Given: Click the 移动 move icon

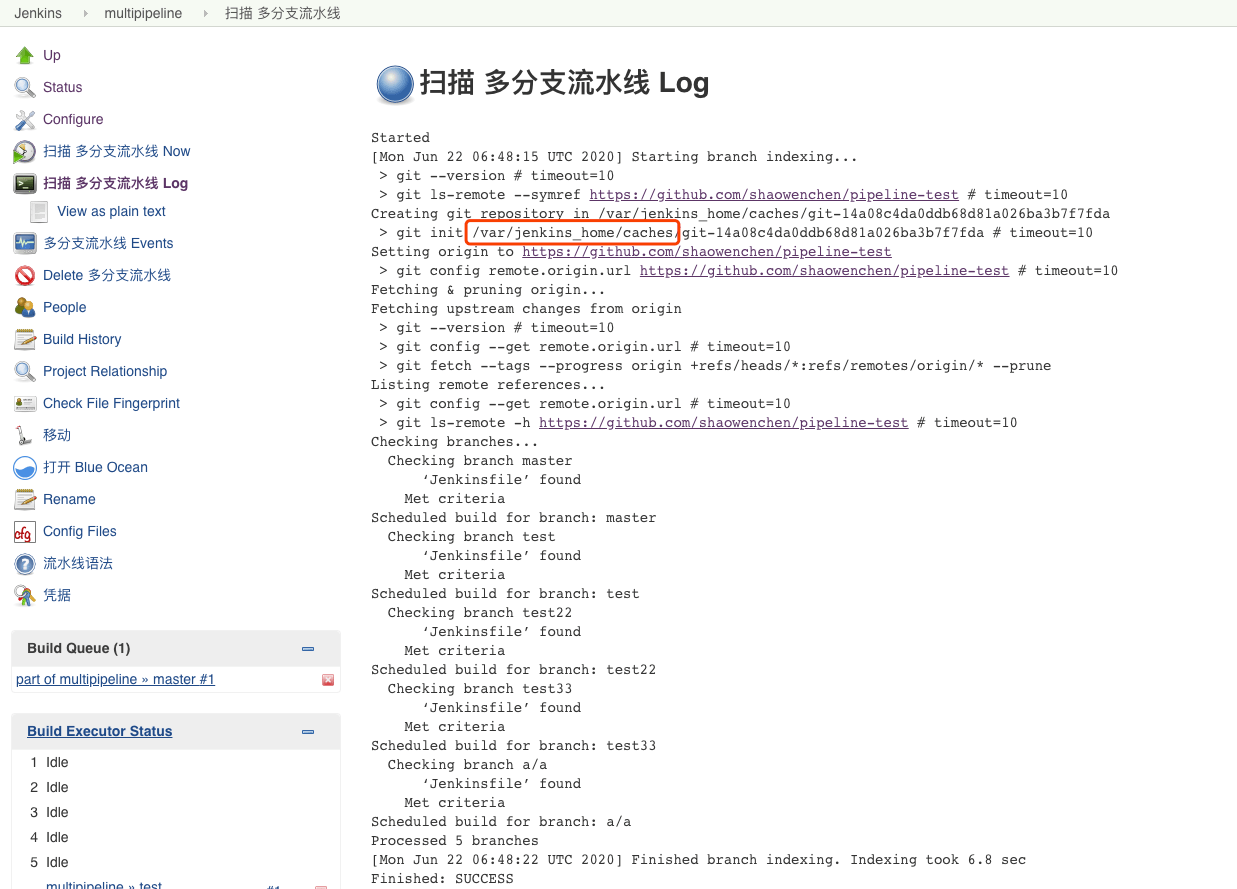Looking at the screenshot, I should point(25,435).
